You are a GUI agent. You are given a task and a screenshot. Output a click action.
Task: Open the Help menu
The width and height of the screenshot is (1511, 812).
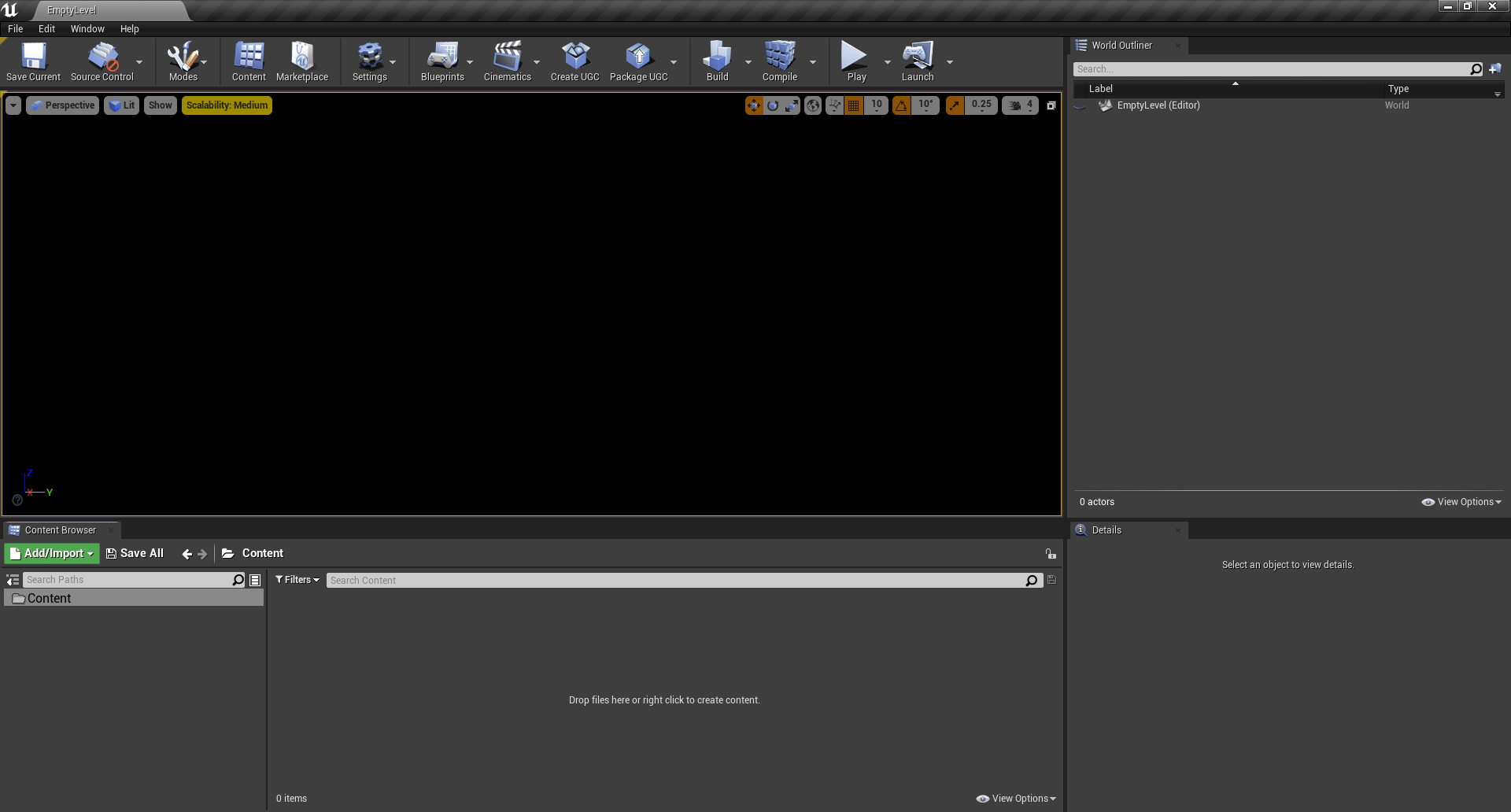[x=130, y=29]
